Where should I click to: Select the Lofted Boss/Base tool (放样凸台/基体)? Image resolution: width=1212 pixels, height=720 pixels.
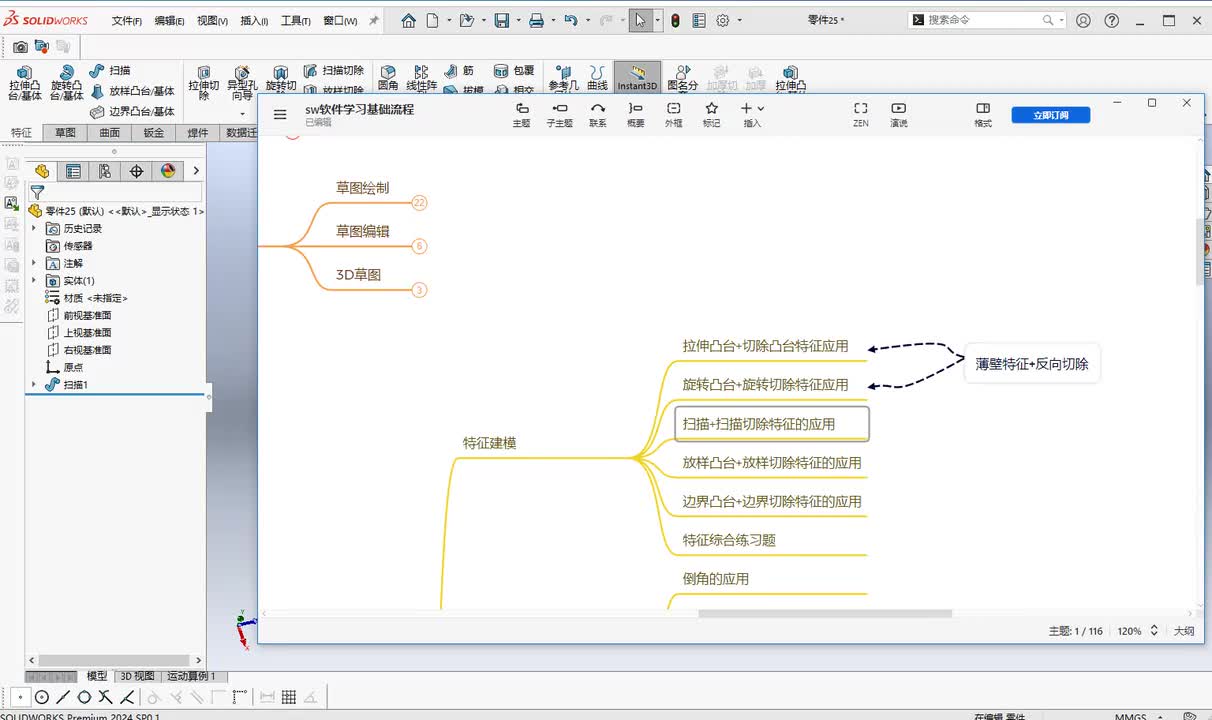[x=132, y=91]
